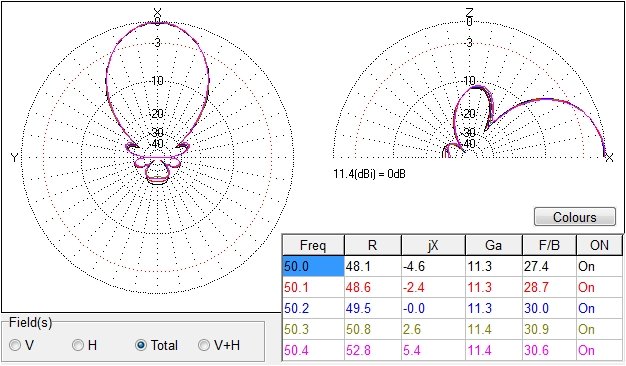
Task: Toggle the On cell in the 50.1 row
Action: [x=599, y=287]
